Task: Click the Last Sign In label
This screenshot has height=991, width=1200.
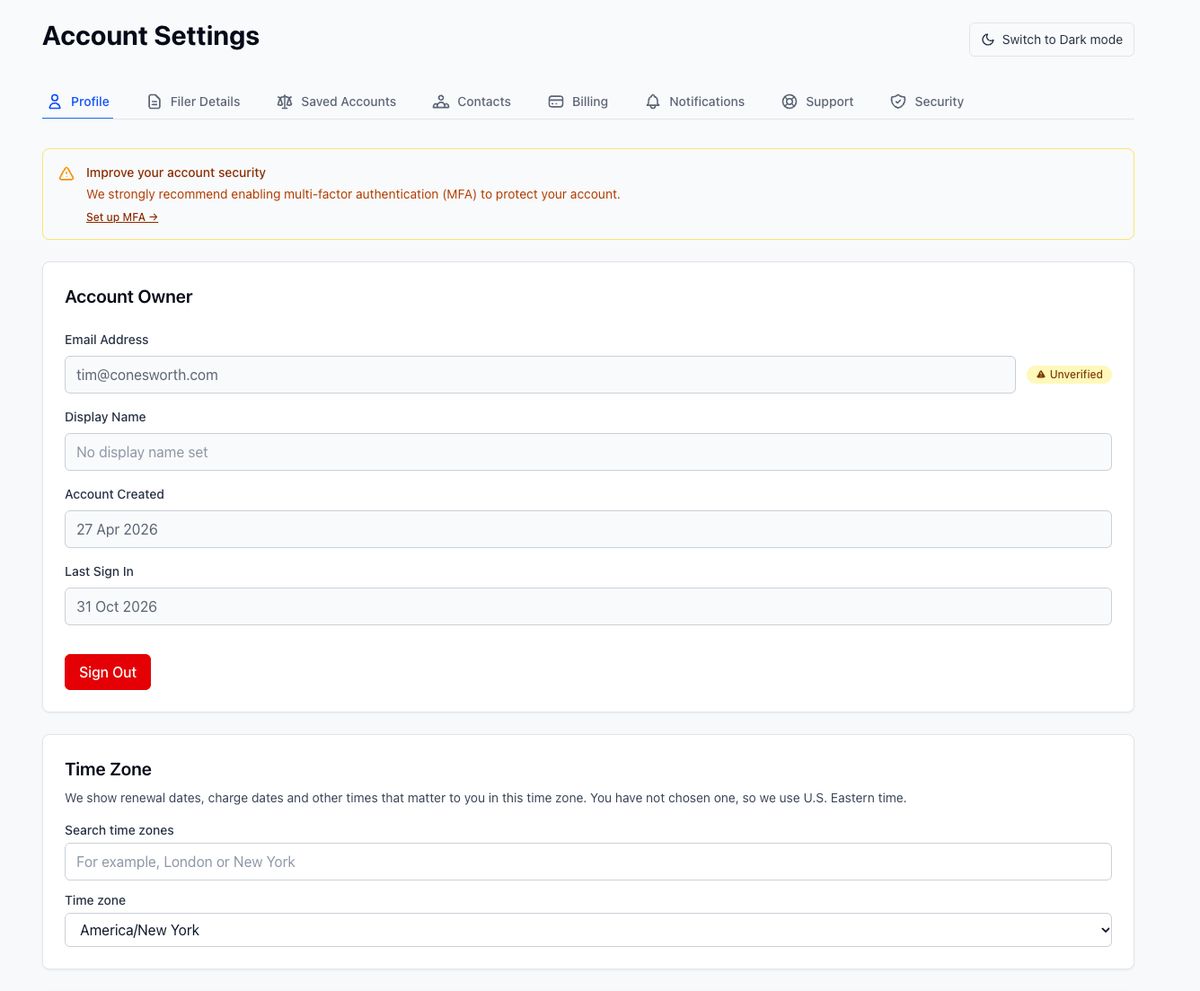Action: click(99, 572)
